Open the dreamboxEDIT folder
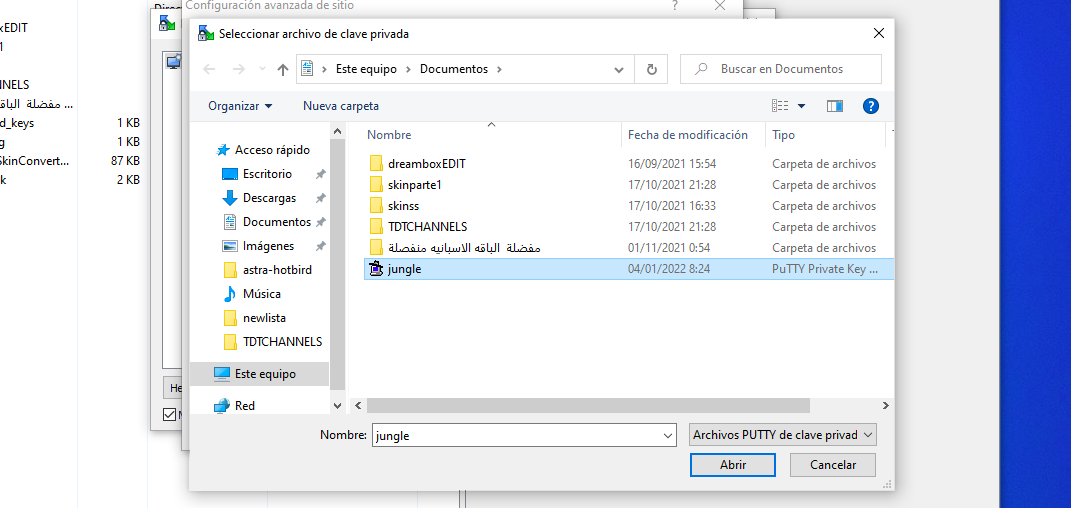The width and height of the screenshot is (1071, 508). pos(426,164)
